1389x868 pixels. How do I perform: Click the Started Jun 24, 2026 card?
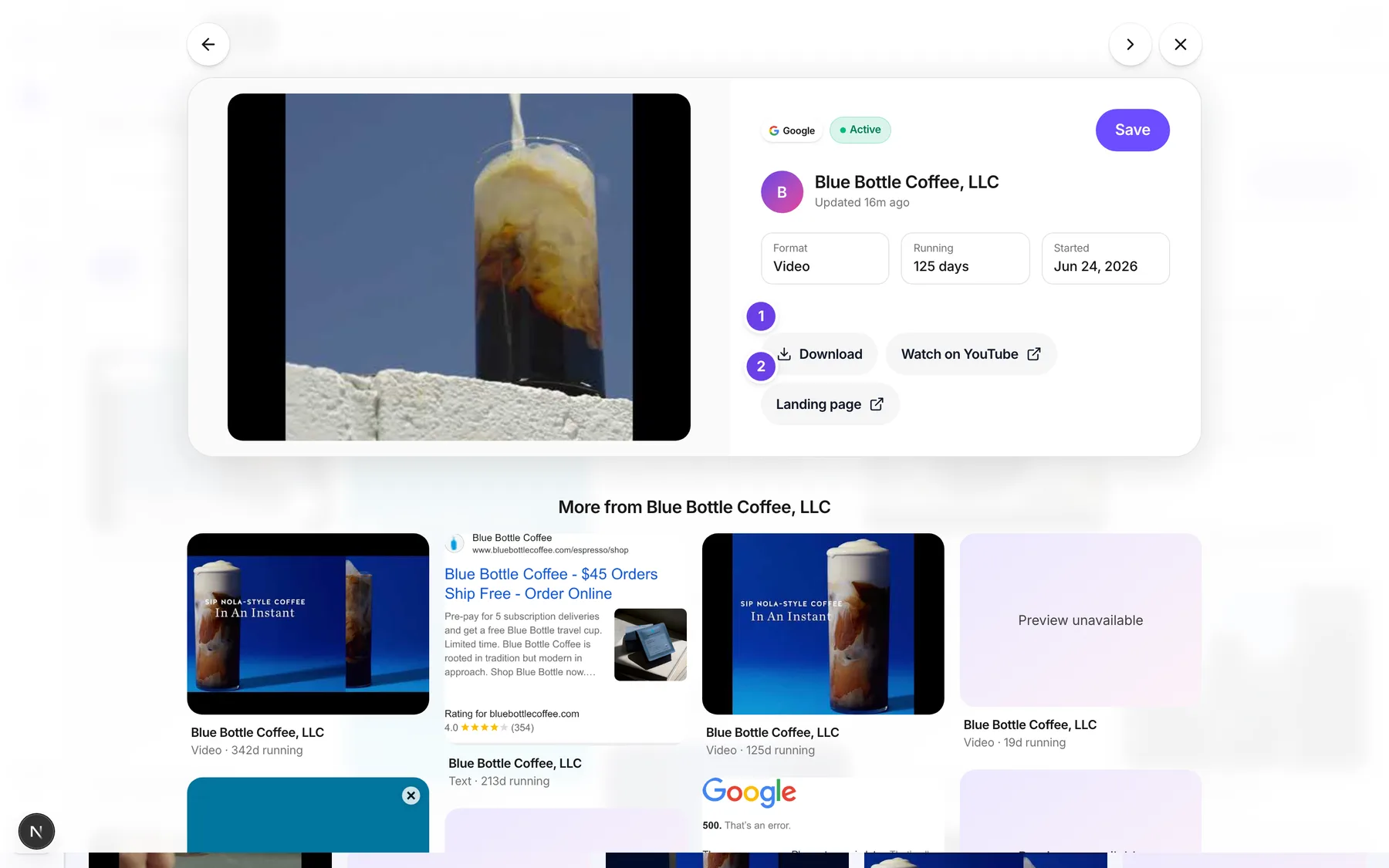coord(1105,258)
